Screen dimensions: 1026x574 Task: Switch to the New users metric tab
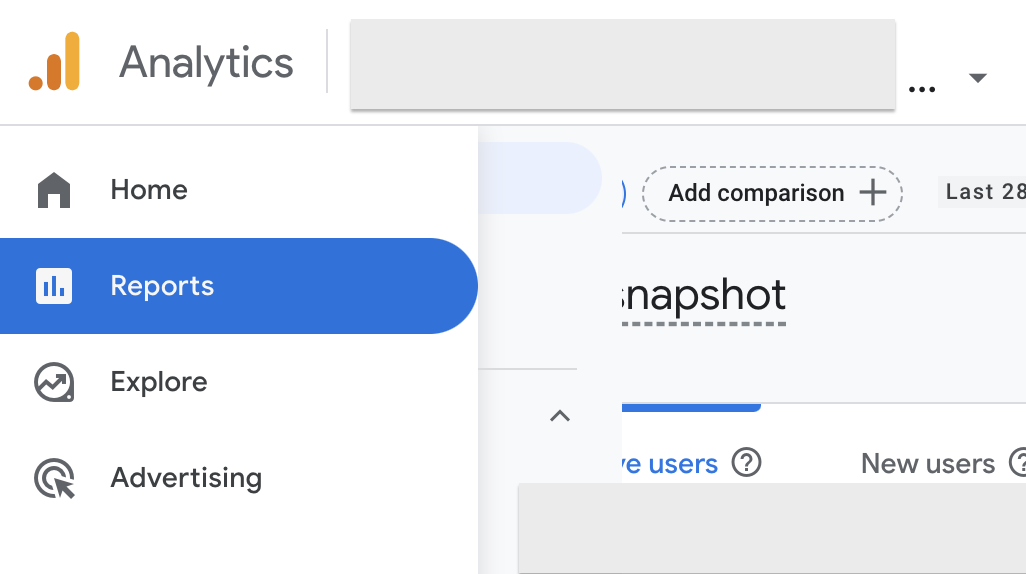point(927,464)
